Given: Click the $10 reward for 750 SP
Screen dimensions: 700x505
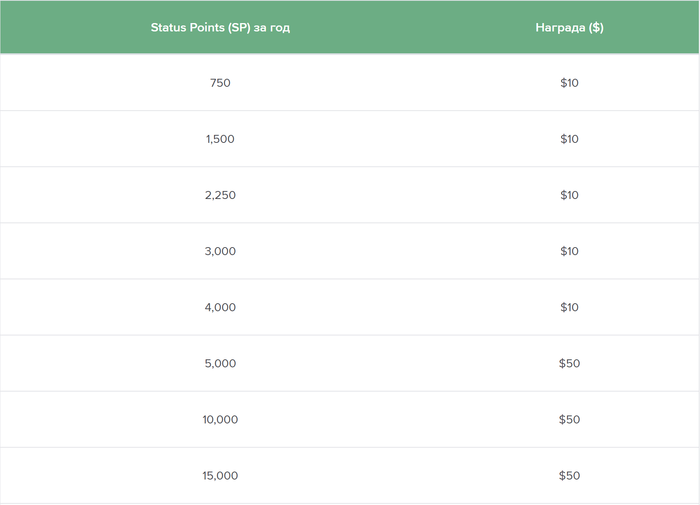Looking at the screenshot, I should 569,83.
